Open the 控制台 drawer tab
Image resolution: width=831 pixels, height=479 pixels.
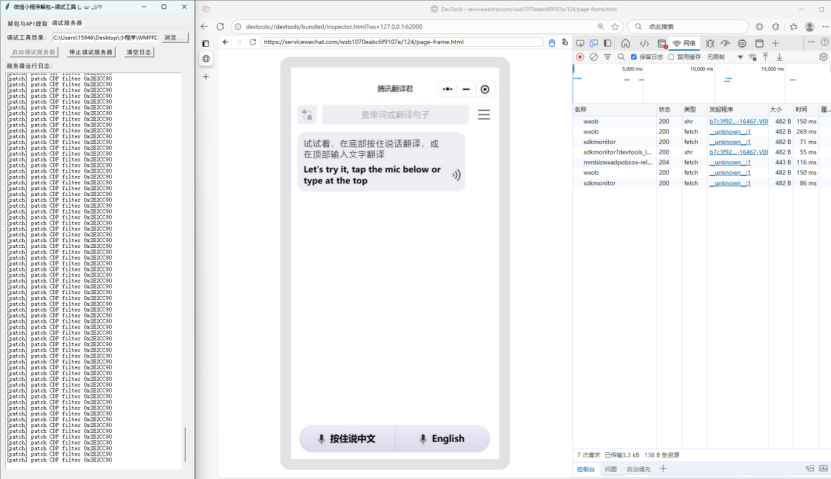(586, 469)
